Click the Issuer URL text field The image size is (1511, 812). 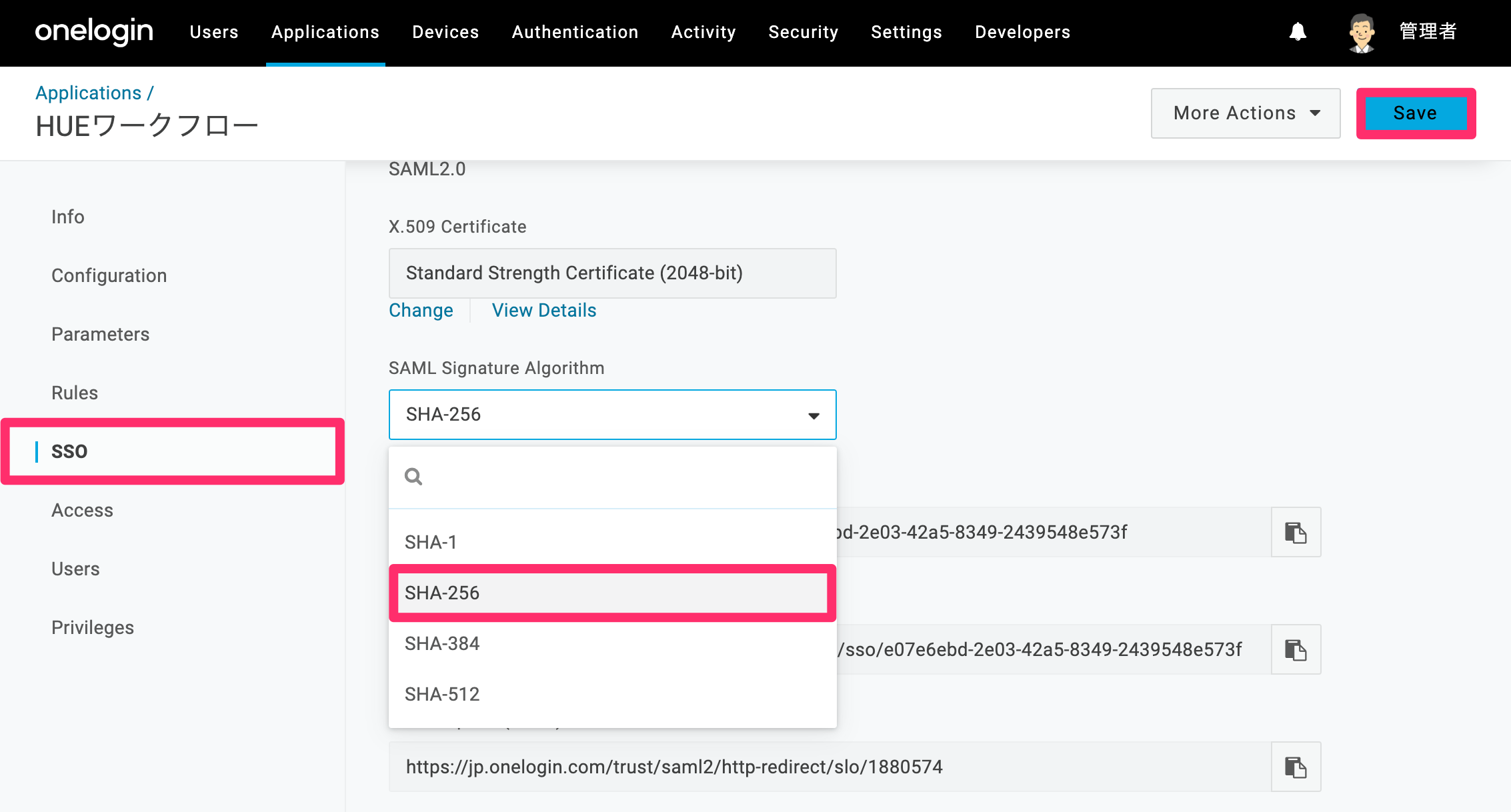click(x=1054, y=532)
